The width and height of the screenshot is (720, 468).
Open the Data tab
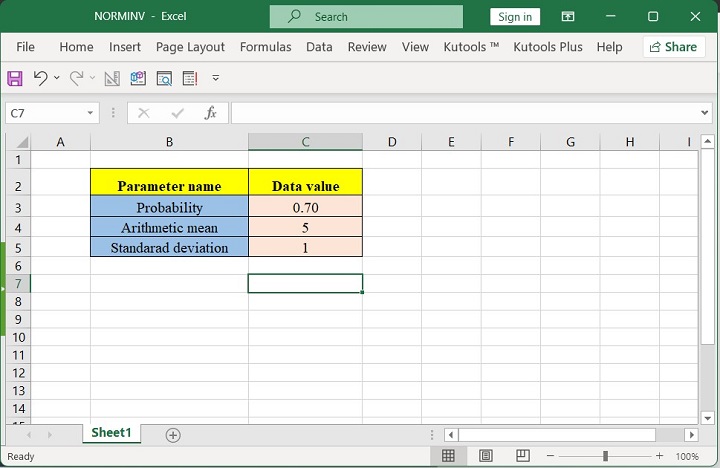click(319, 47)
